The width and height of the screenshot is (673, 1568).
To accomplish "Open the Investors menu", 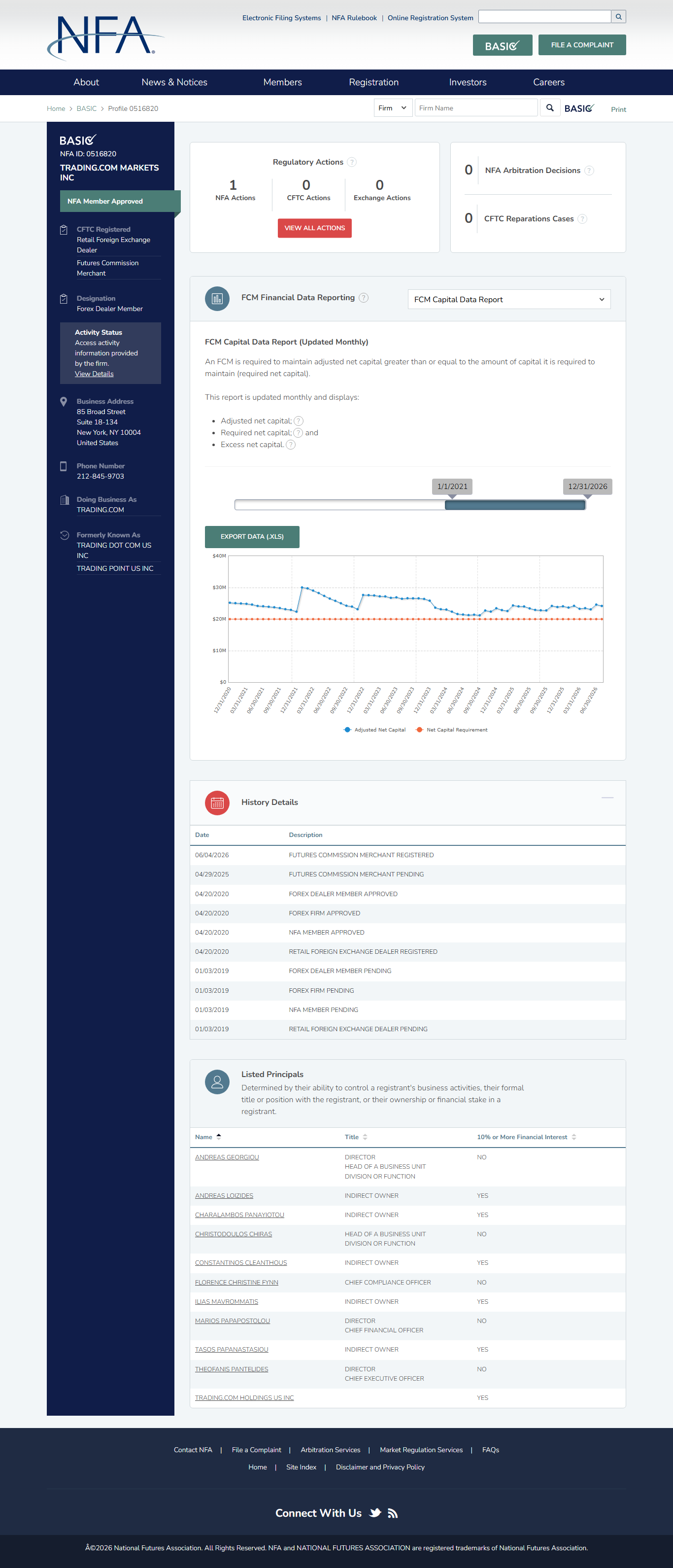I will [x=468, y=82].
